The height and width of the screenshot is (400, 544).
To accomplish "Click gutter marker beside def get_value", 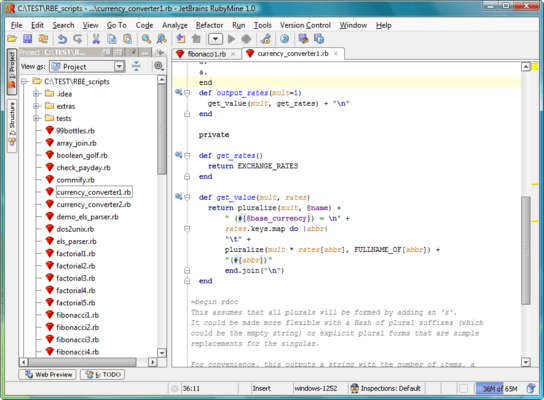I will pos(178,196).
